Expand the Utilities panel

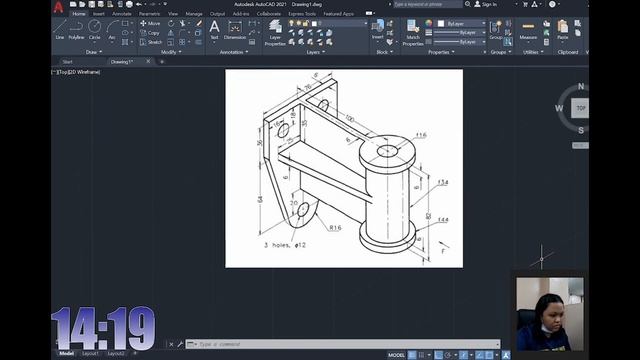[x=533, y=52]
